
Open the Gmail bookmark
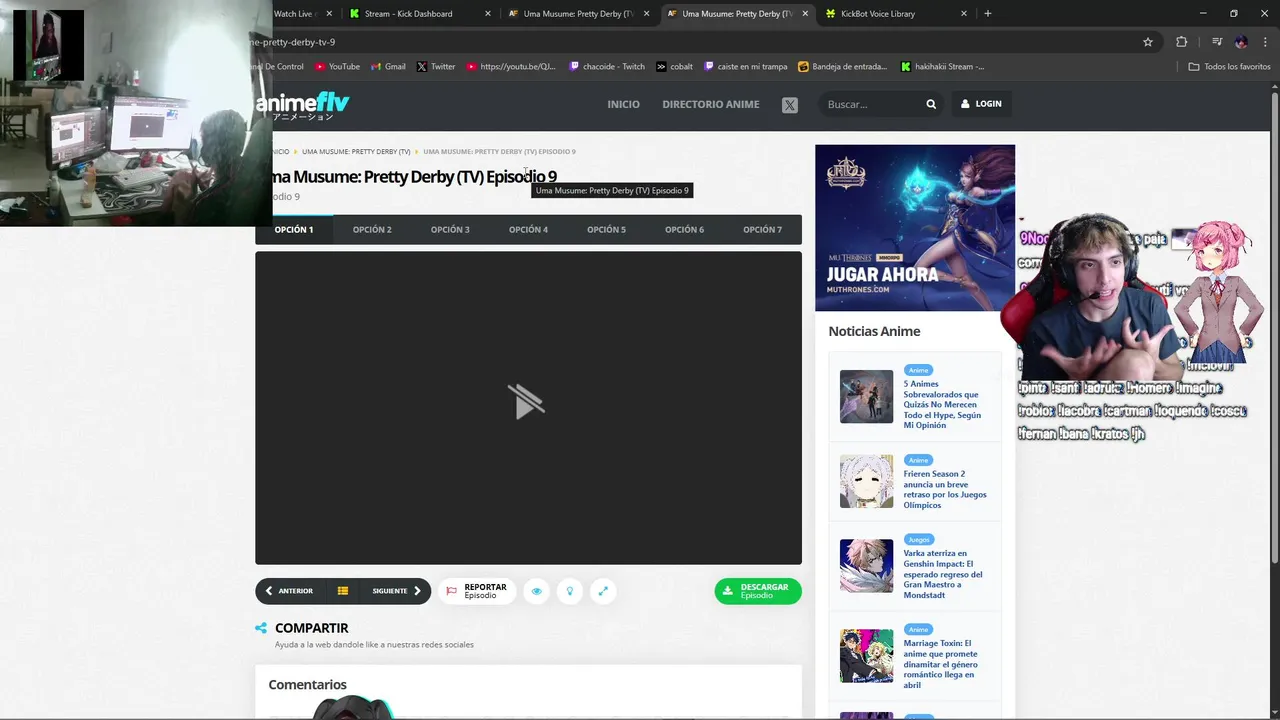pyautogui.click(x=388, y=67)
